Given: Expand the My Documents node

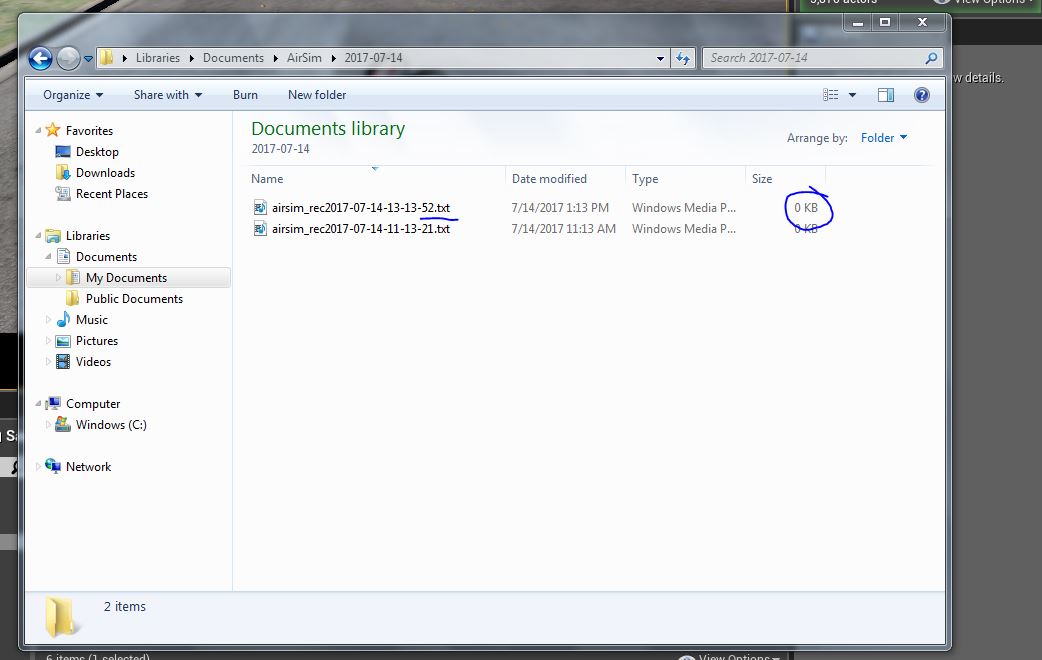Looking at the screenshot, I should [x=58, y=277].
